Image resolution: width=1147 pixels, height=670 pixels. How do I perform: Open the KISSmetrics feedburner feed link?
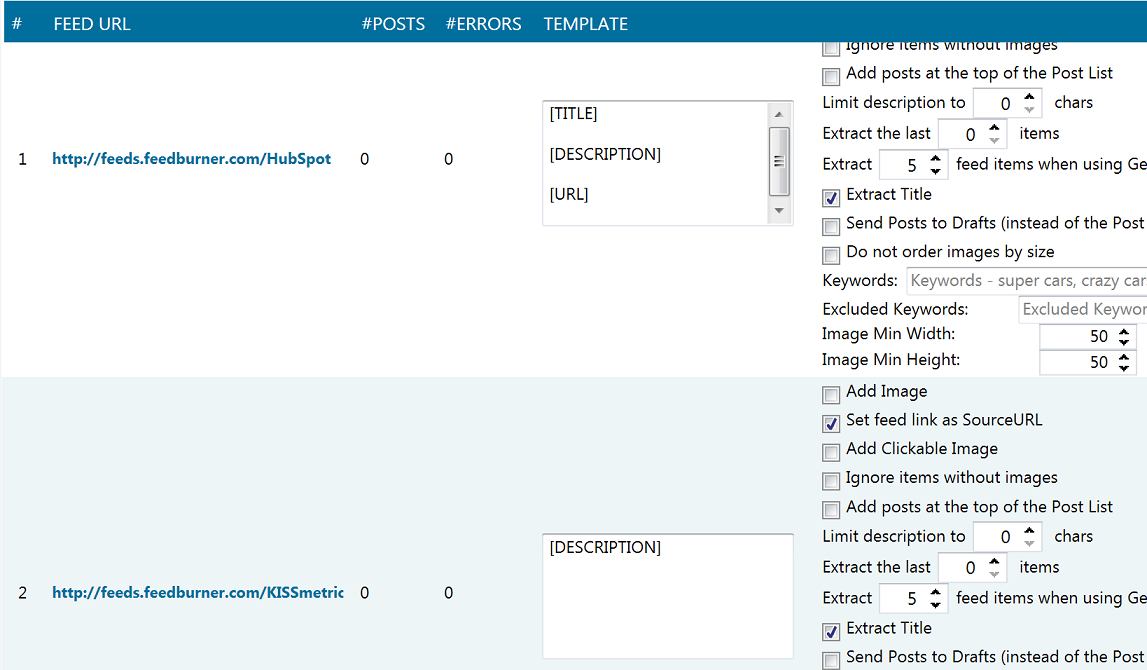197,593
